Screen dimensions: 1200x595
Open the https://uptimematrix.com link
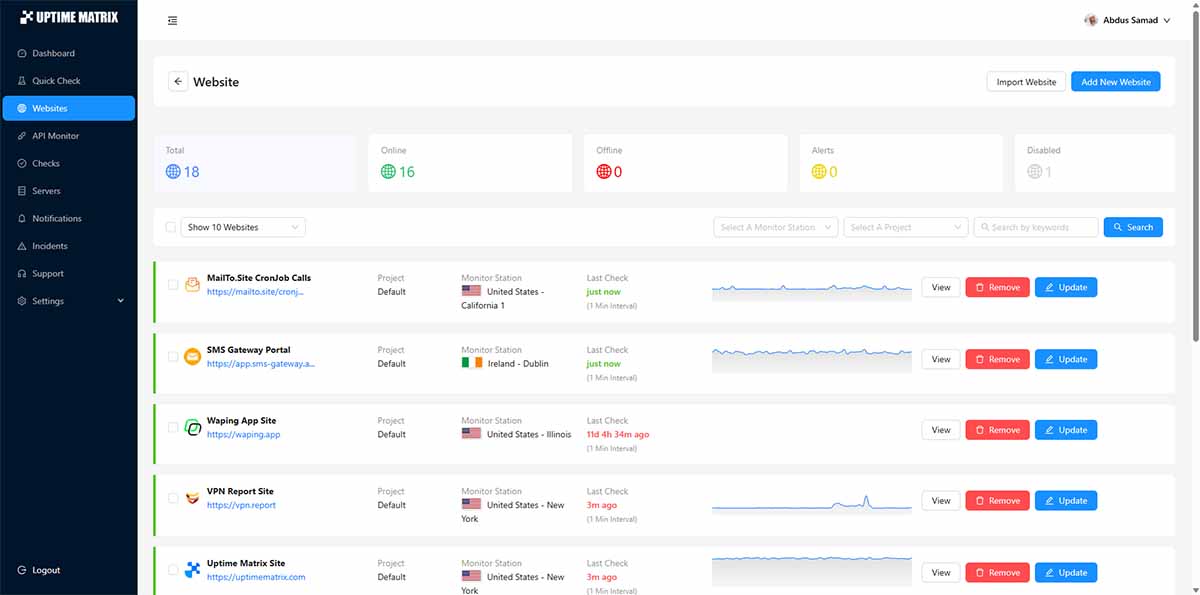[x=256, y=577]
